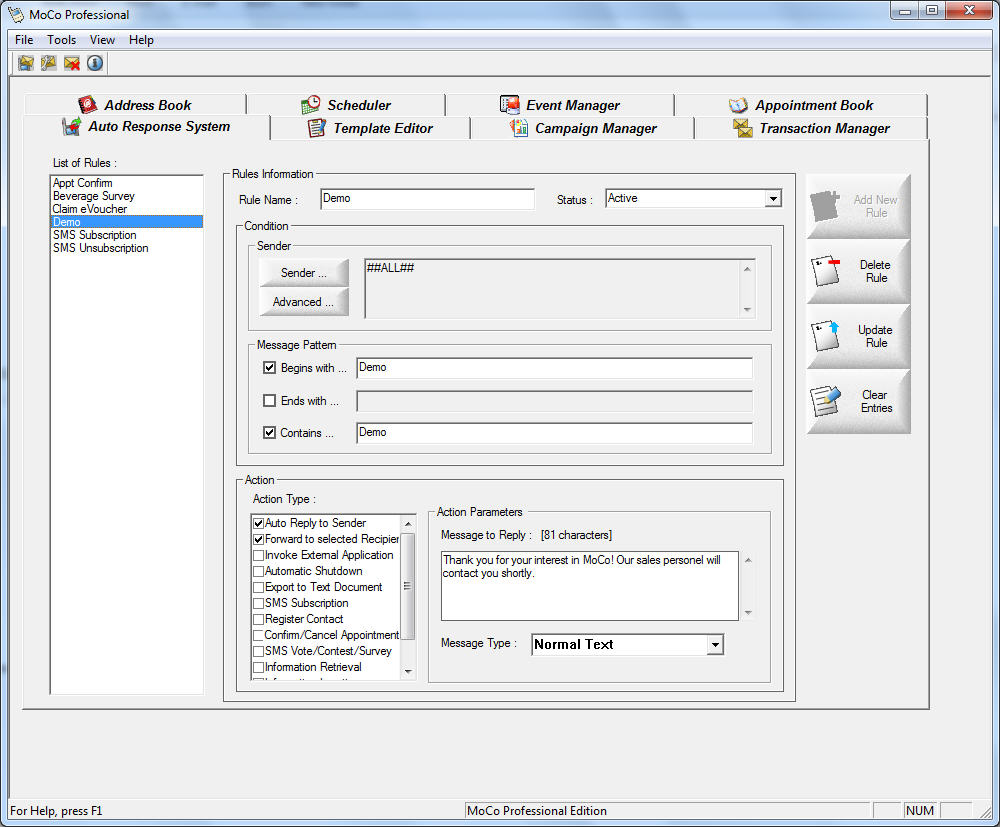The height and width of the screenshot is (827, 1000).
Task: Check Register Contact action
Action: 258,619
